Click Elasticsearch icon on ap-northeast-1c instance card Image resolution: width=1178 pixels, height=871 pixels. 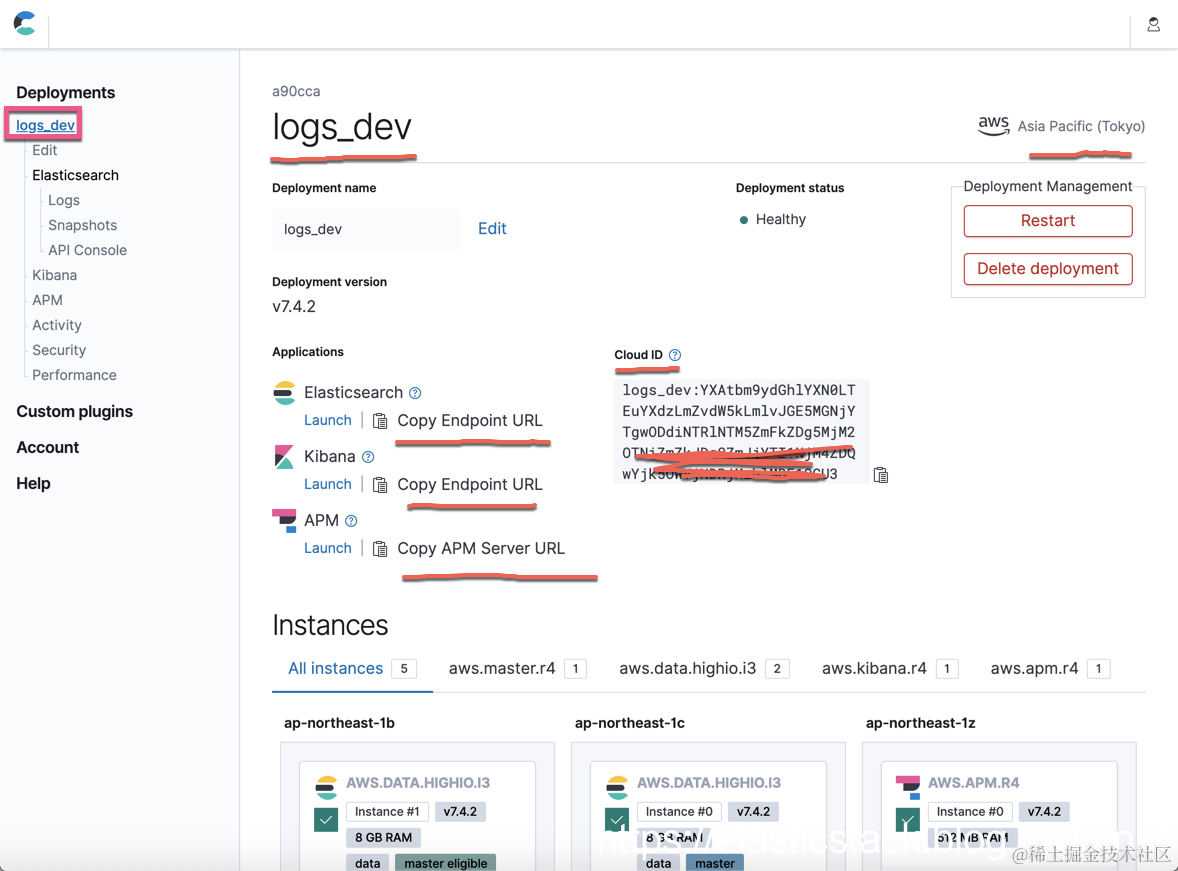pos(617,787)
